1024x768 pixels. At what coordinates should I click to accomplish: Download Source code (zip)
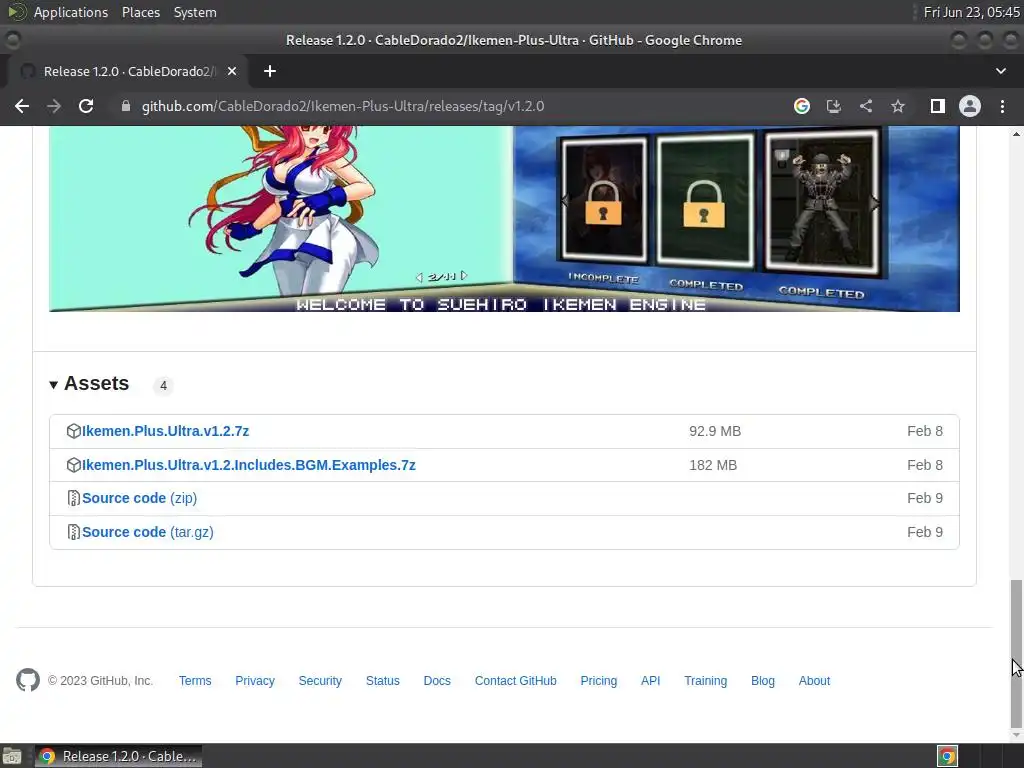[x=139, y=498]
